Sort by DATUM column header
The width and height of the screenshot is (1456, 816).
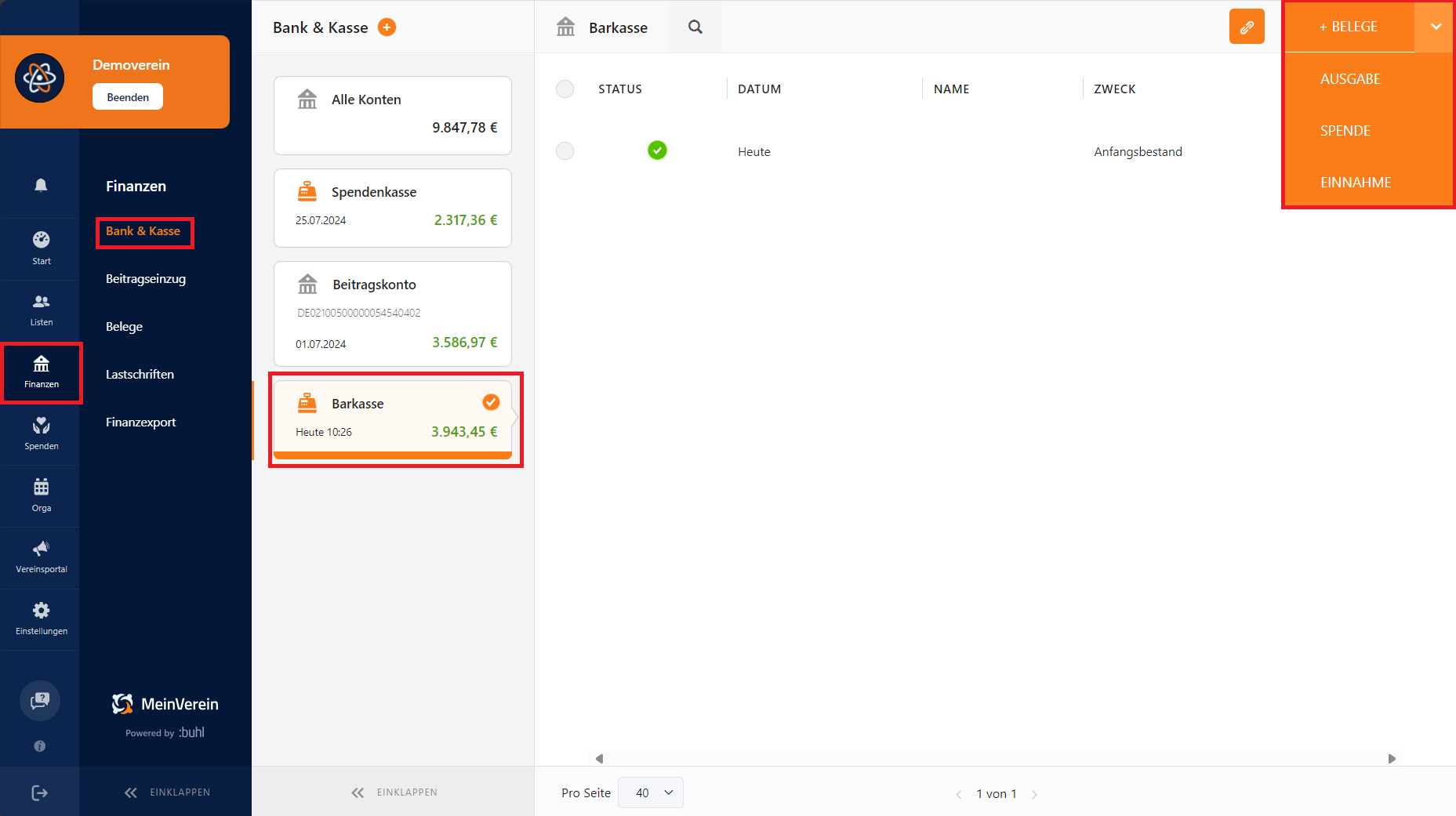click(x=759, y=89)
